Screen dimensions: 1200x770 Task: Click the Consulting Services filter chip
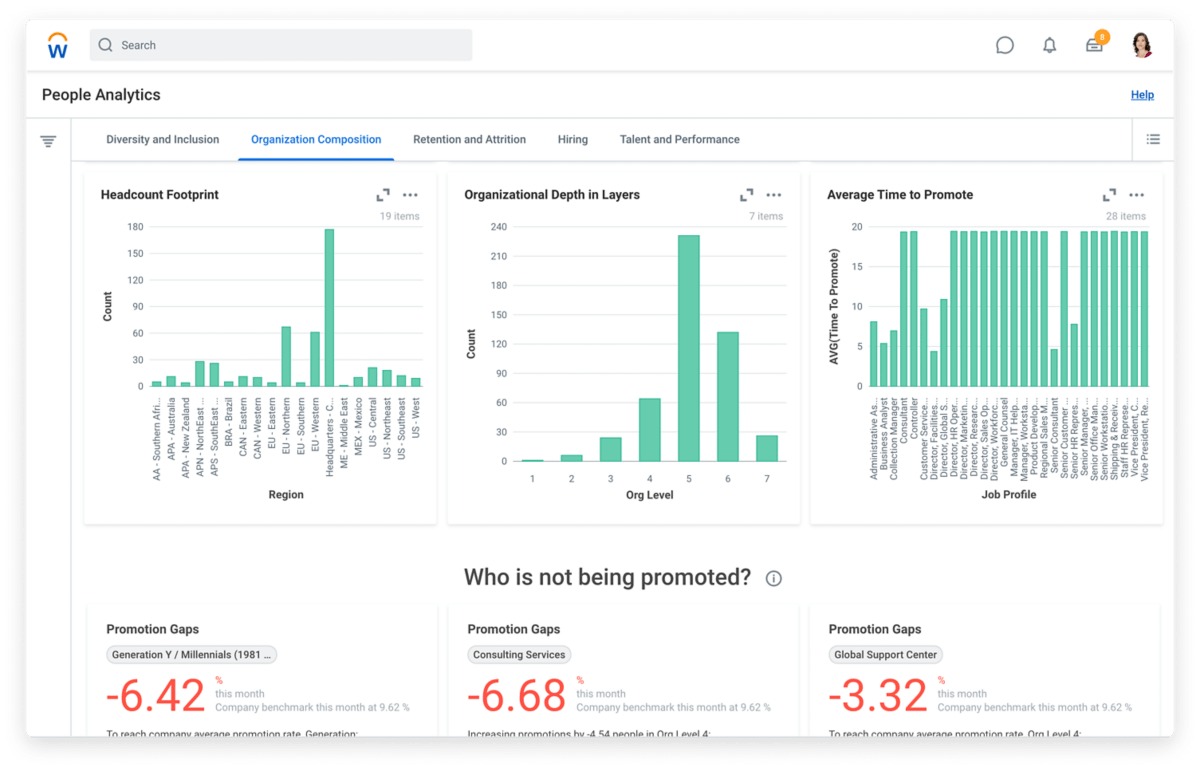click(x=519, y=655)
